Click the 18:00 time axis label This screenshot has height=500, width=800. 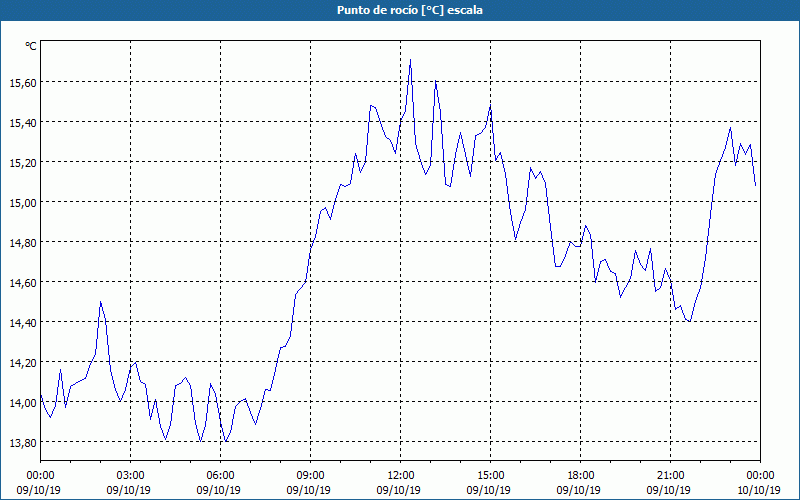click(x=581, y=476)
